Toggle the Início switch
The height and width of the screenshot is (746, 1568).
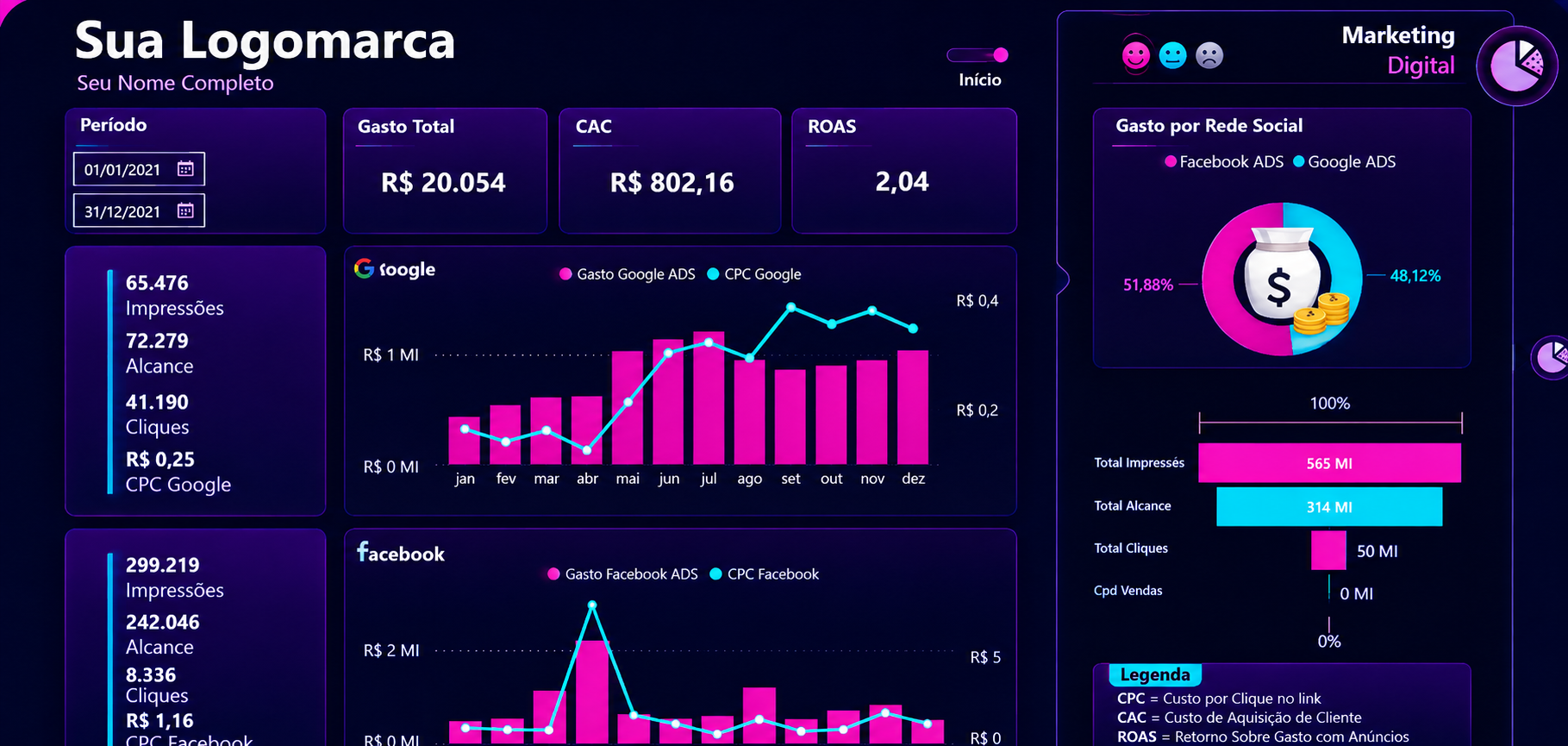pos(978,55)
